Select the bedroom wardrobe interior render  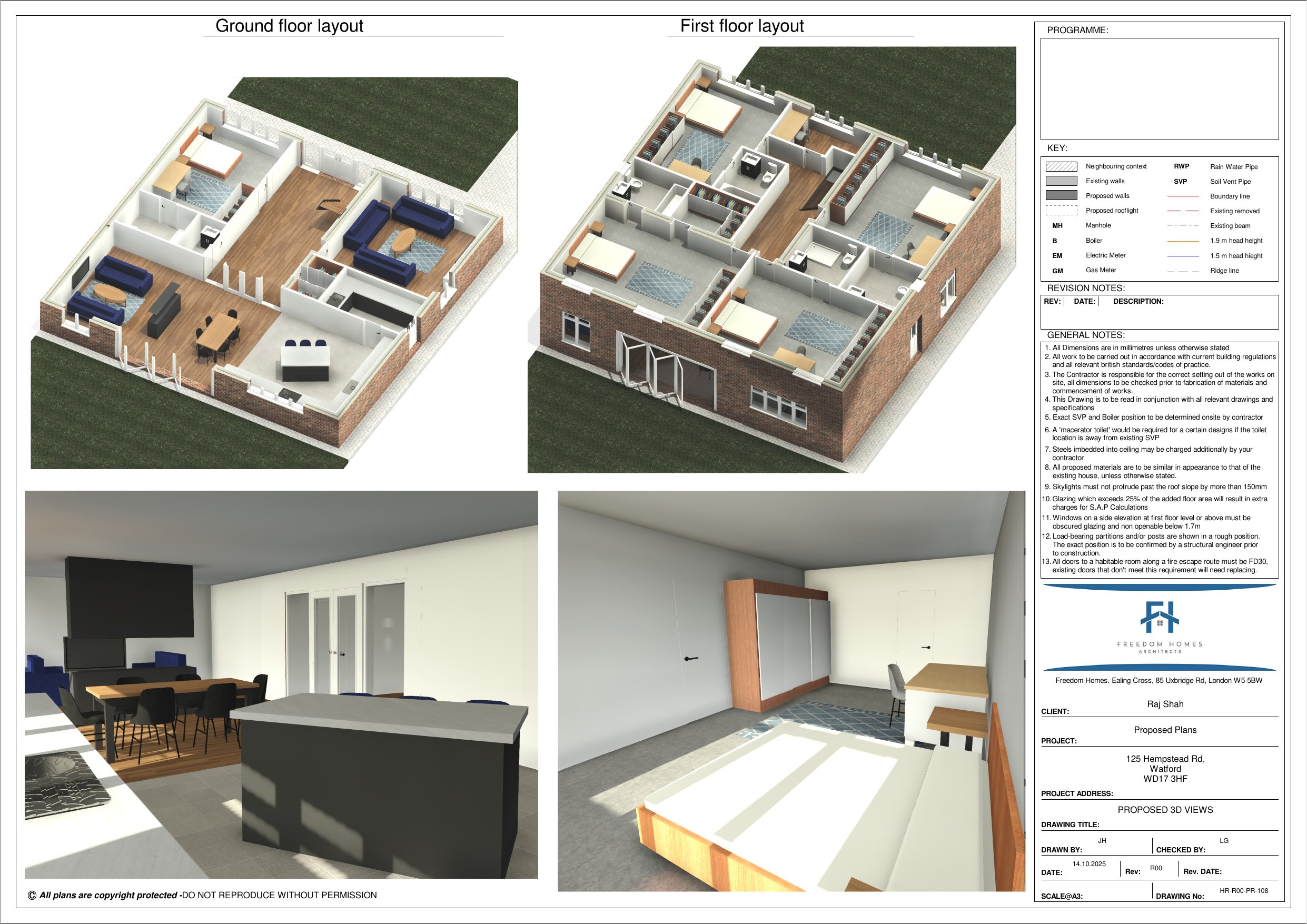791,691
